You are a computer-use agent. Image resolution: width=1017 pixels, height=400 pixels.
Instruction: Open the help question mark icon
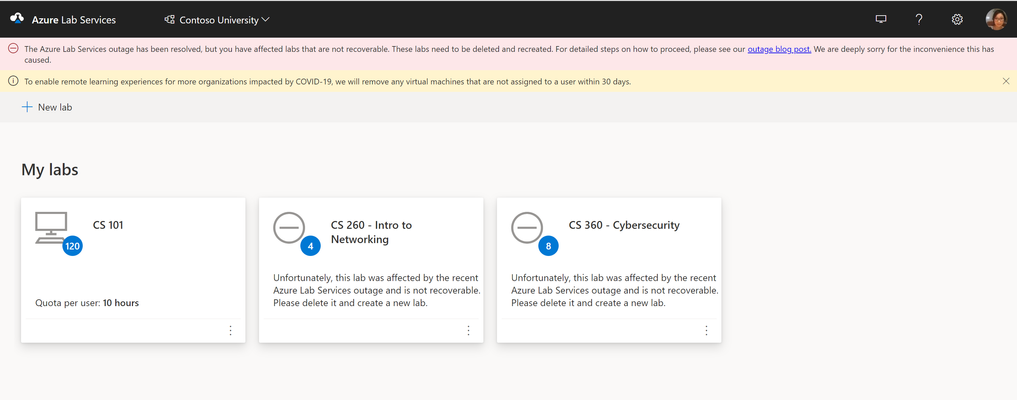click(919, 19)
